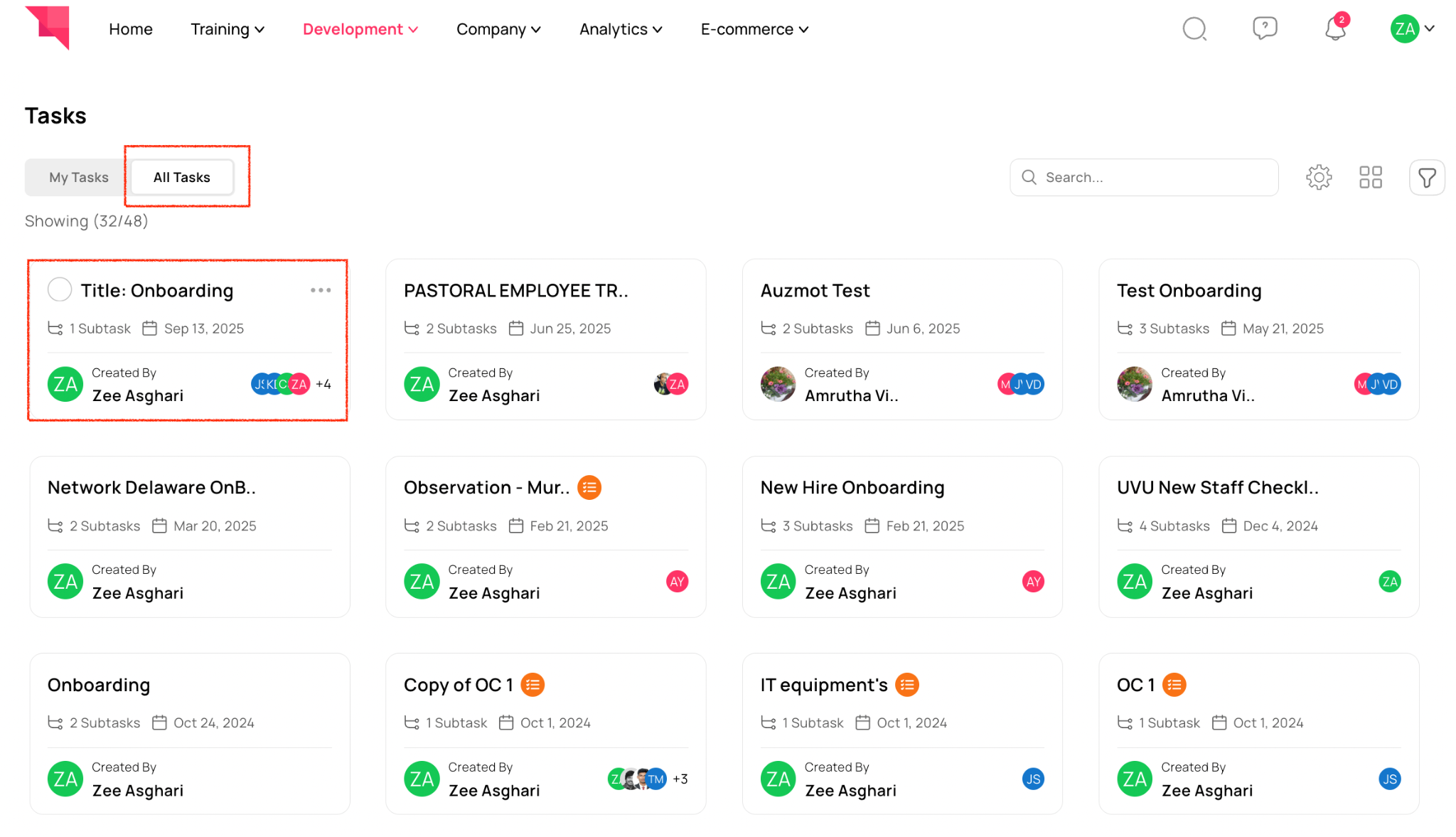Screen dimensions: 1456x837
Task: Mark Title: Onboarding task complete circle
Action: 60,290
